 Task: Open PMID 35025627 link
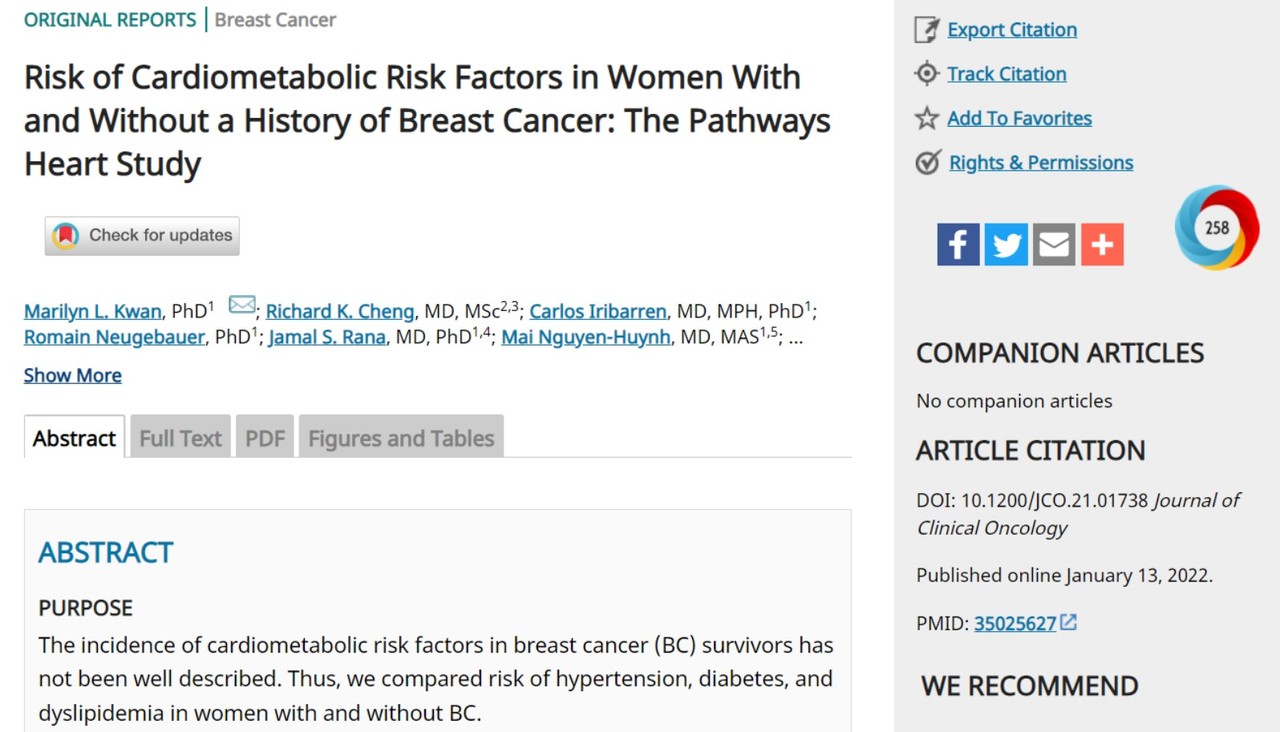[x=1015, y=623]
